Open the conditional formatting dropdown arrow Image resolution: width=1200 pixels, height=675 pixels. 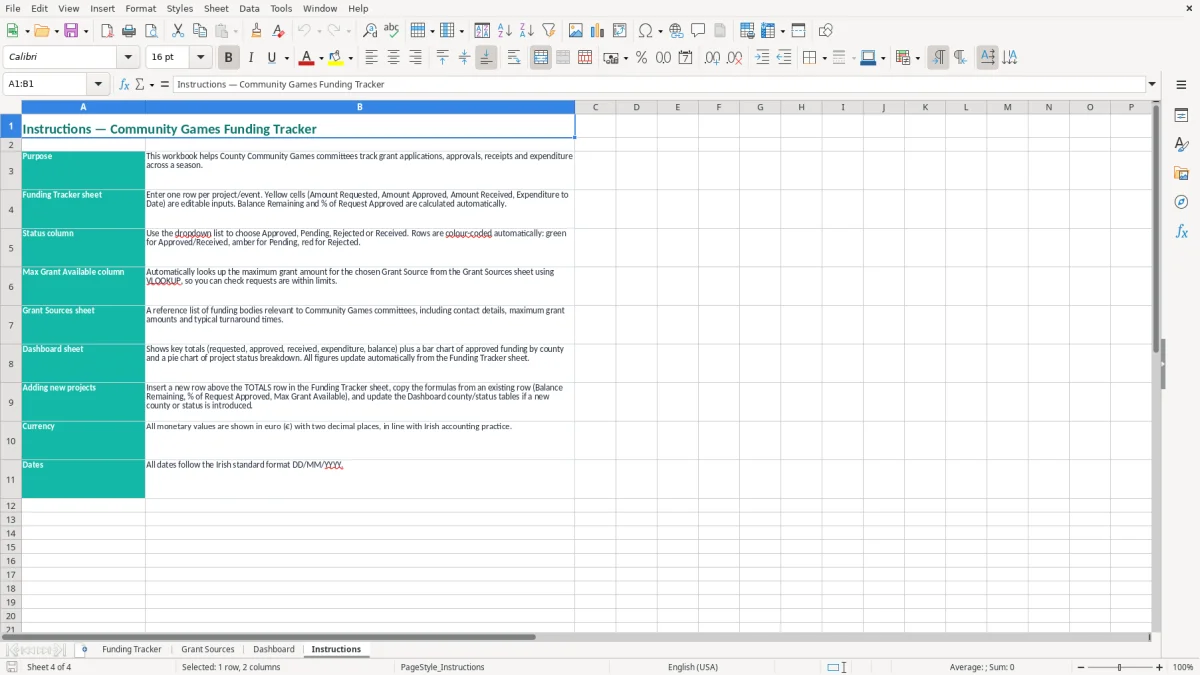[917, 58]
